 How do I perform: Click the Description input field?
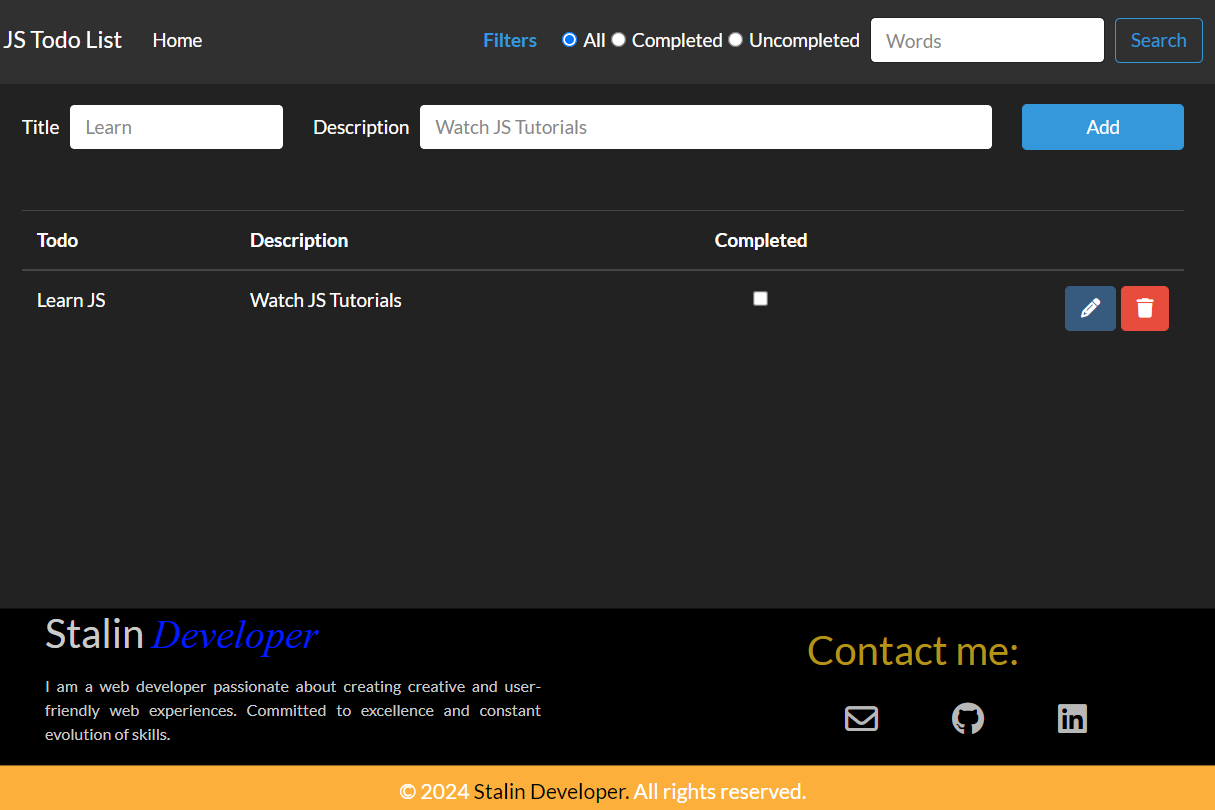pyautogui.click(x=705, y=127)
